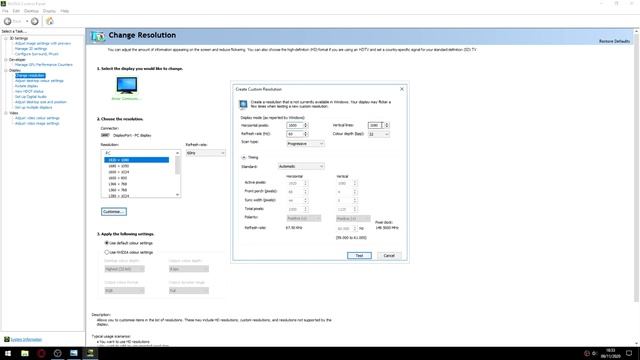Viewport: 640px width, 360px height.
Task: Click Horizontal pixels spinner arrows
Action: (x=306, y=125)
